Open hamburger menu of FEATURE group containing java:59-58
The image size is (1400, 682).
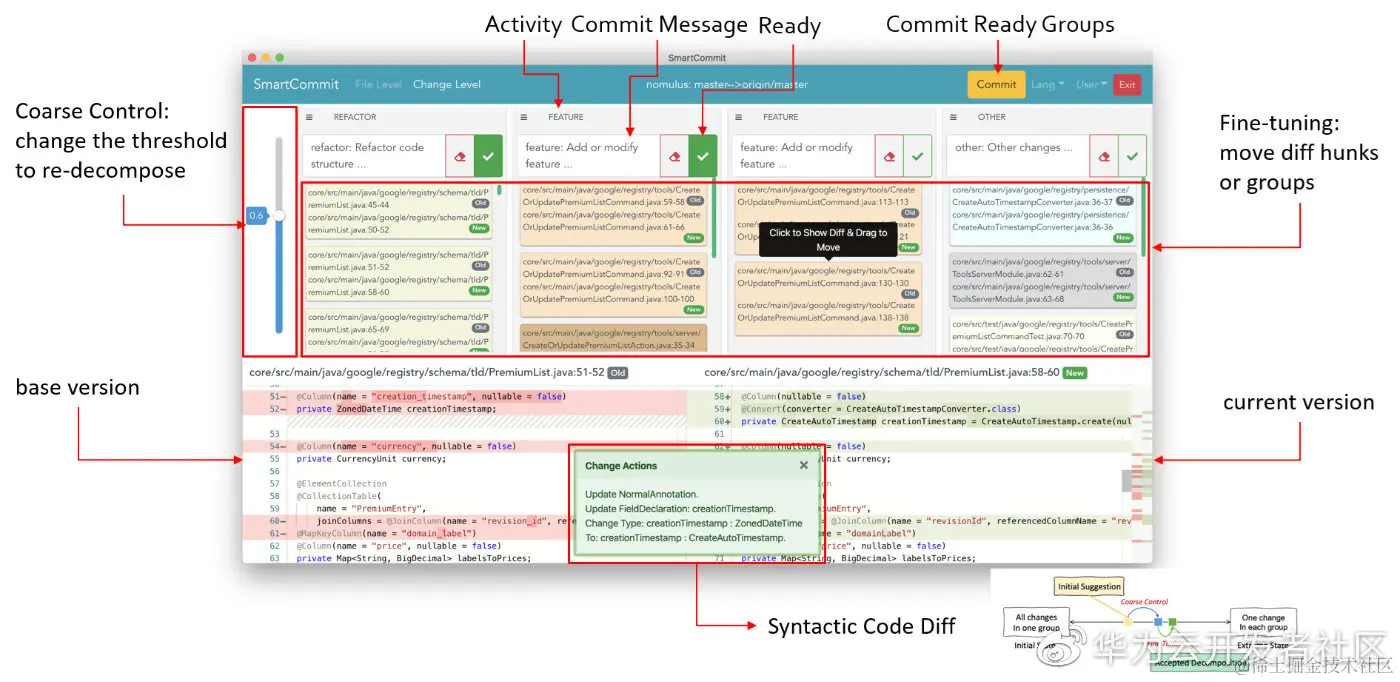tap(524, 117)
